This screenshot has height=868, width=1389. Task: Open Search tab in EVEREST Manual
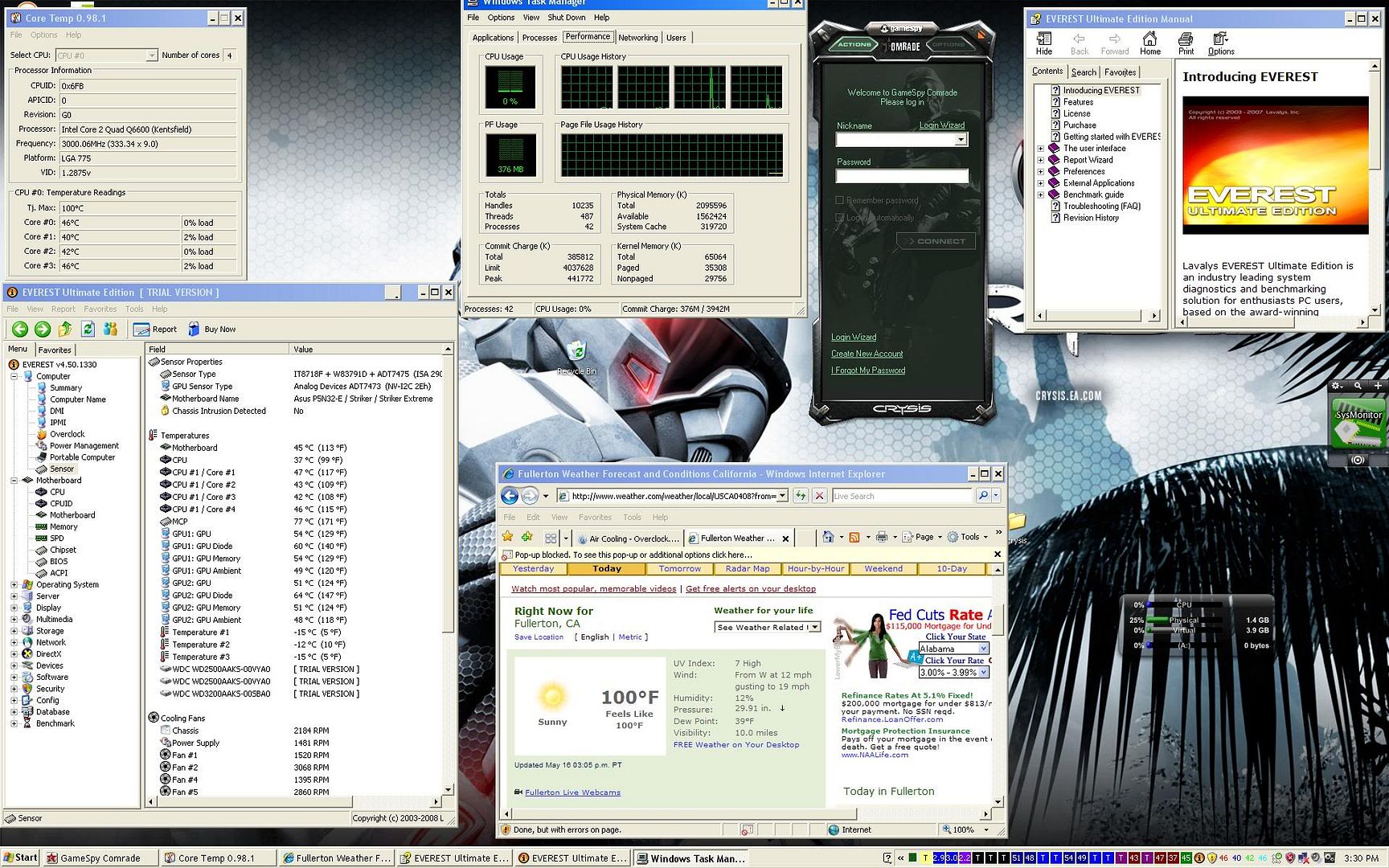pyautogui.click(x=1083, y=72)
